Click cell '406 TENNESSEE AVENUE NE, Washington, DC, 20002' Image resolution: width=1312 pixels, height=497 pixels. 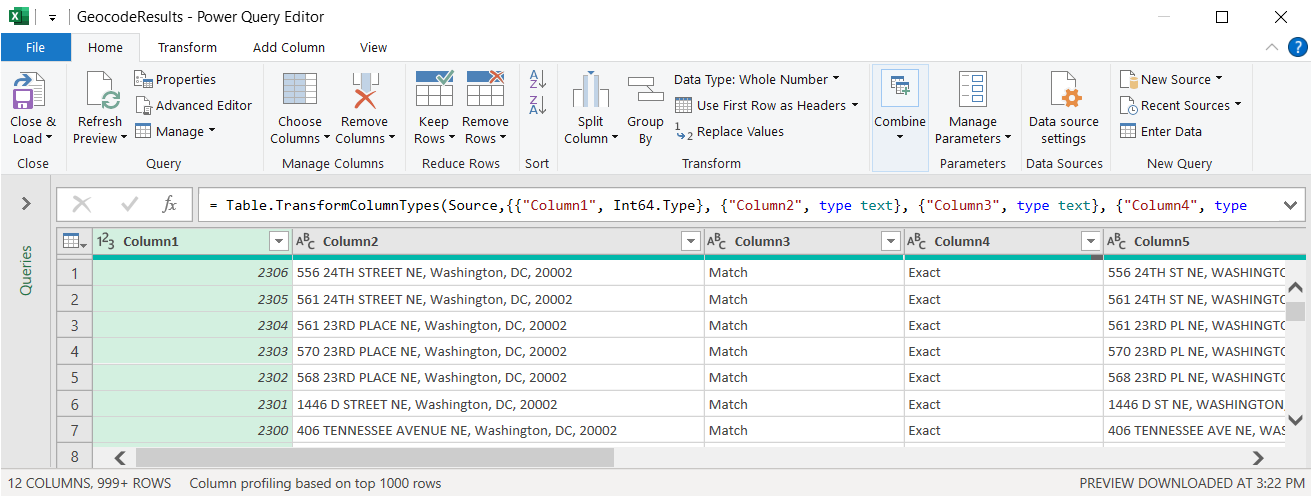[x=498, y=430]
